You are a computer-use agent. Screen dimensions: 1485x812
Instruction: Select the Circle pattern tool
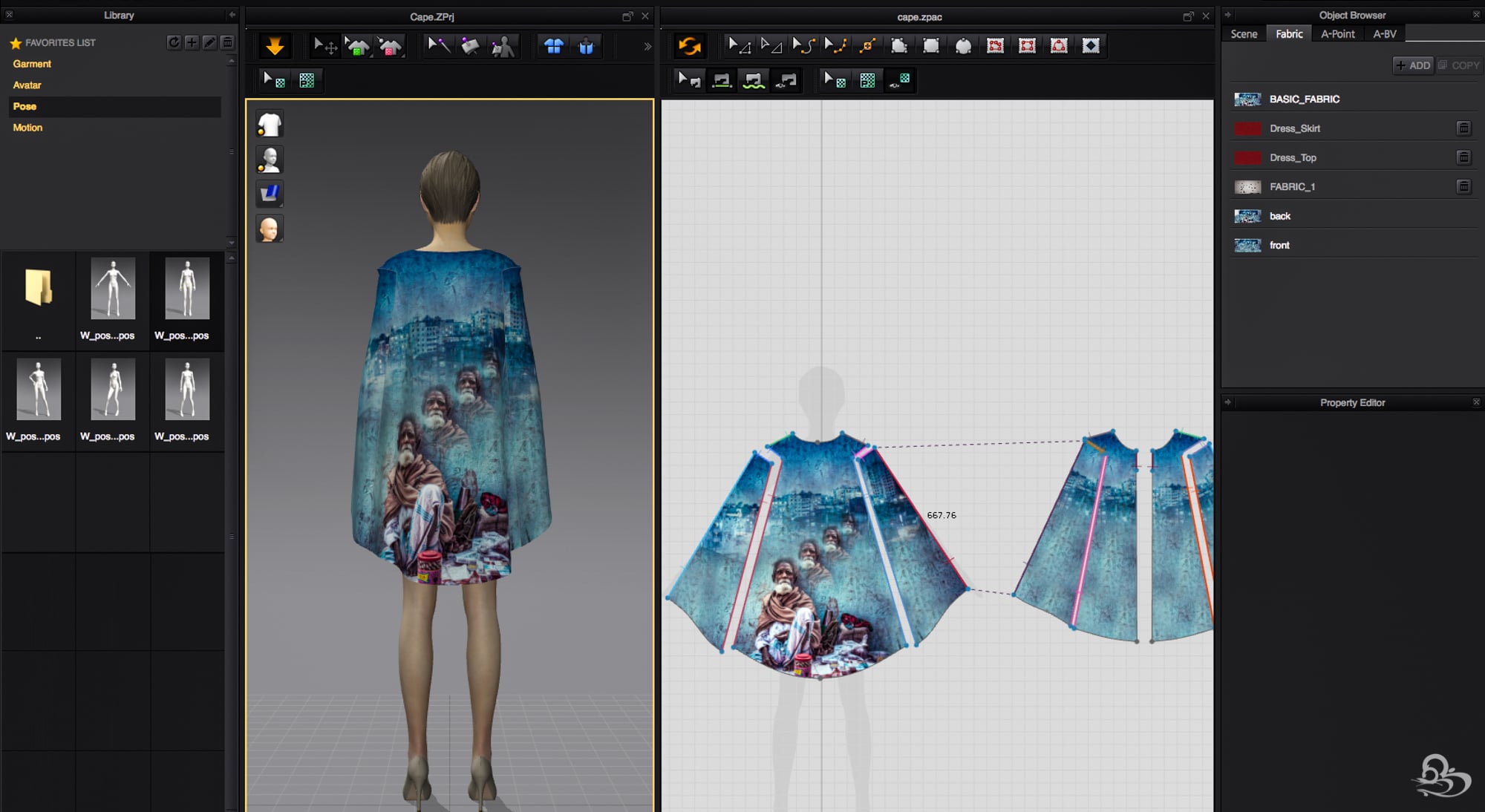coord(963,46)
